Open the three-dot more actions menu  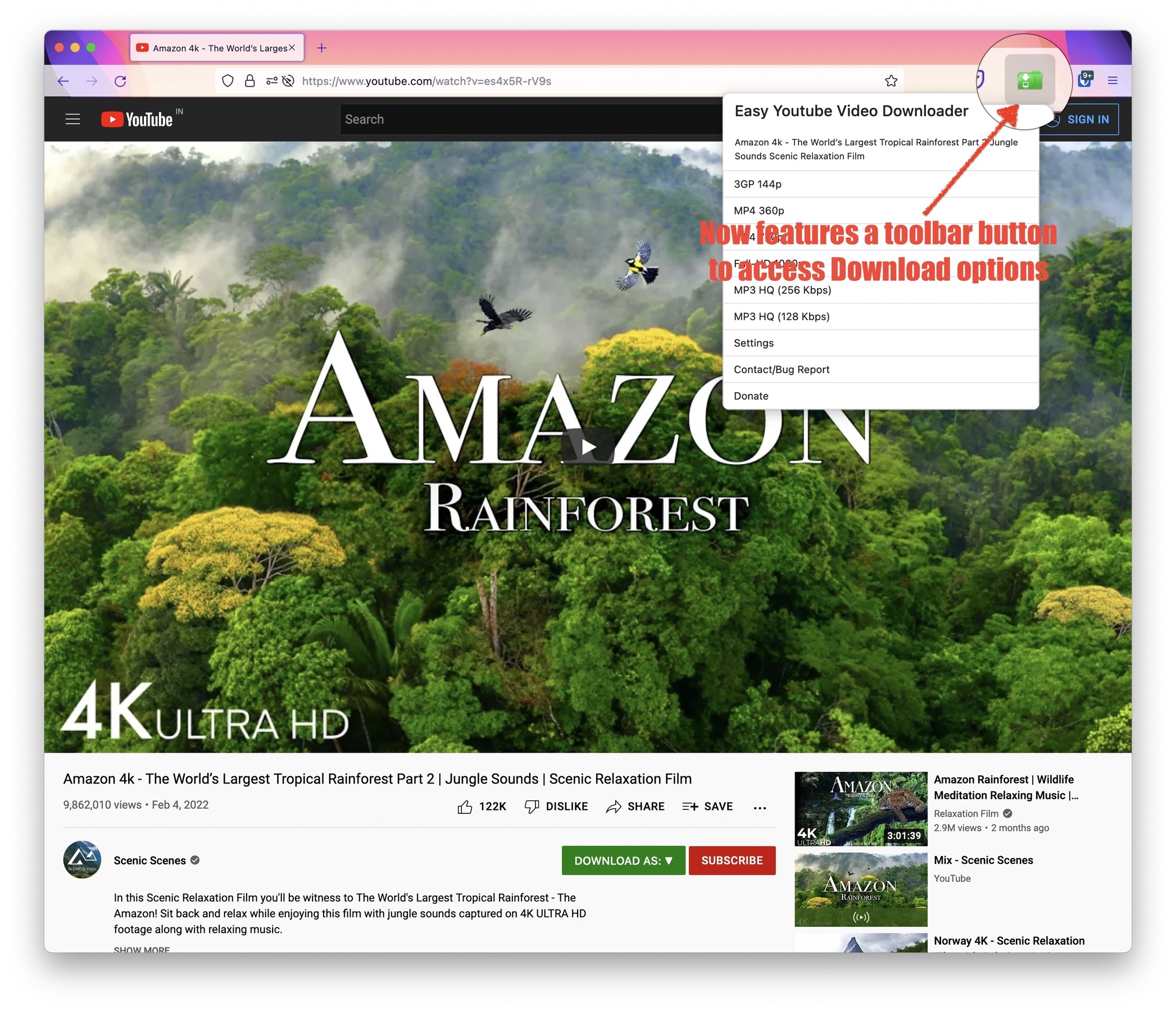(x=760, y=807)
